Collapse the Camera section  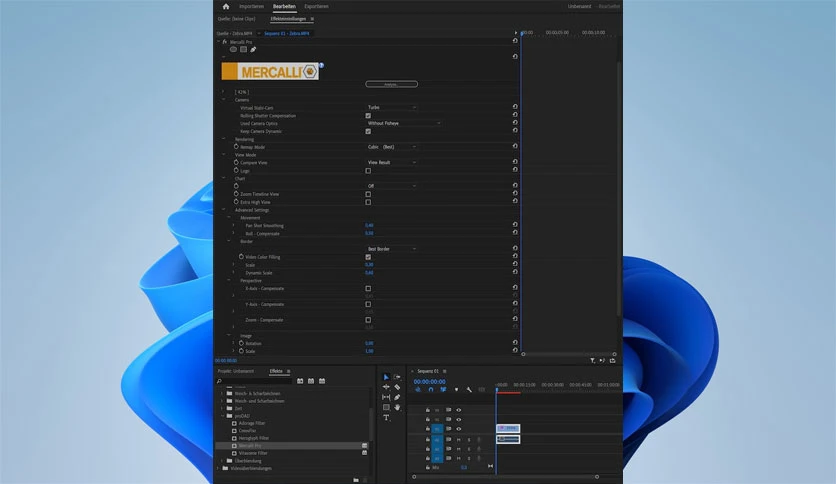[223, 100]
